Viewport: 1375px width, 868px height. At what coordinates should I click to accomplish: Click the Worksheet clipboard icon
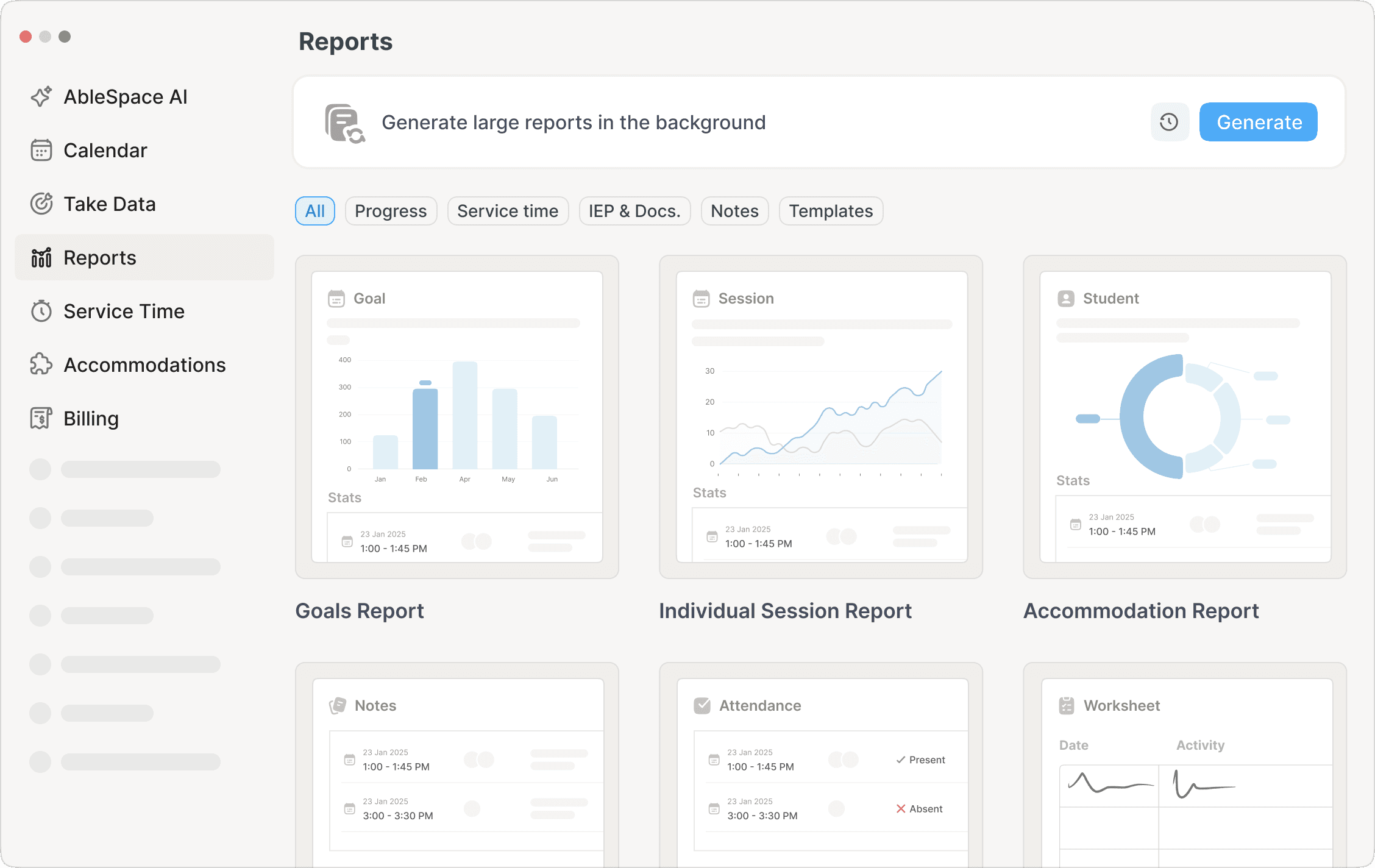(x=1067, y=706)
